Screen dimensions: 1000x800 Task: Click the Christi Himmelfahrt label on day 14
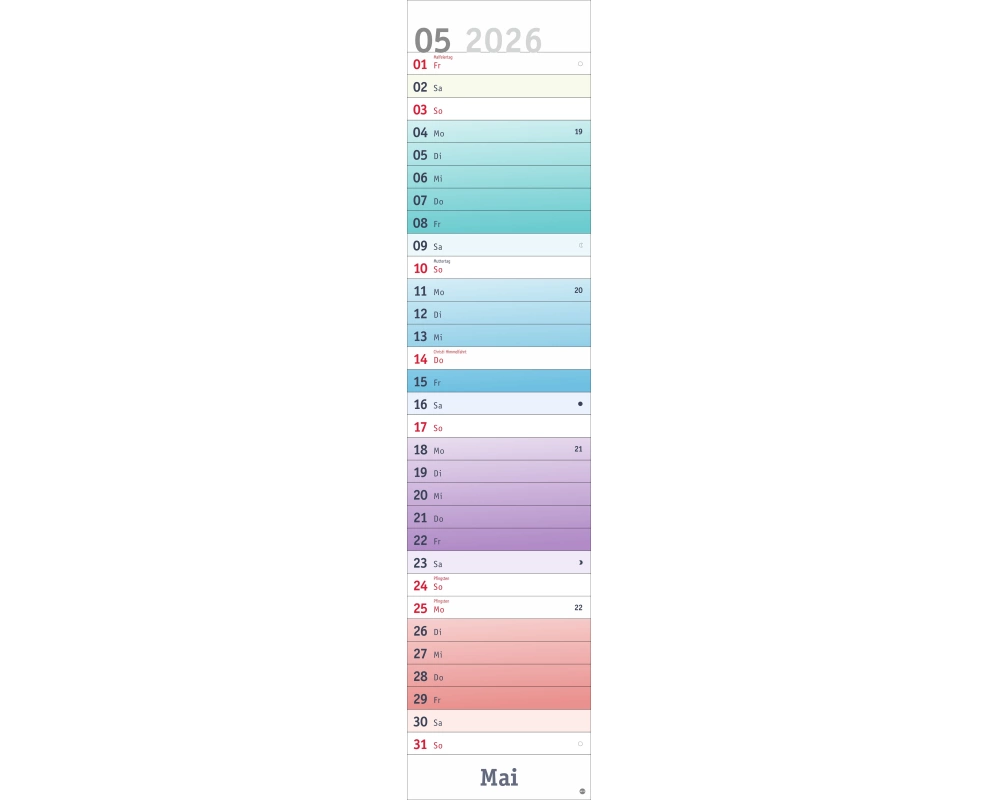[449, 352]
